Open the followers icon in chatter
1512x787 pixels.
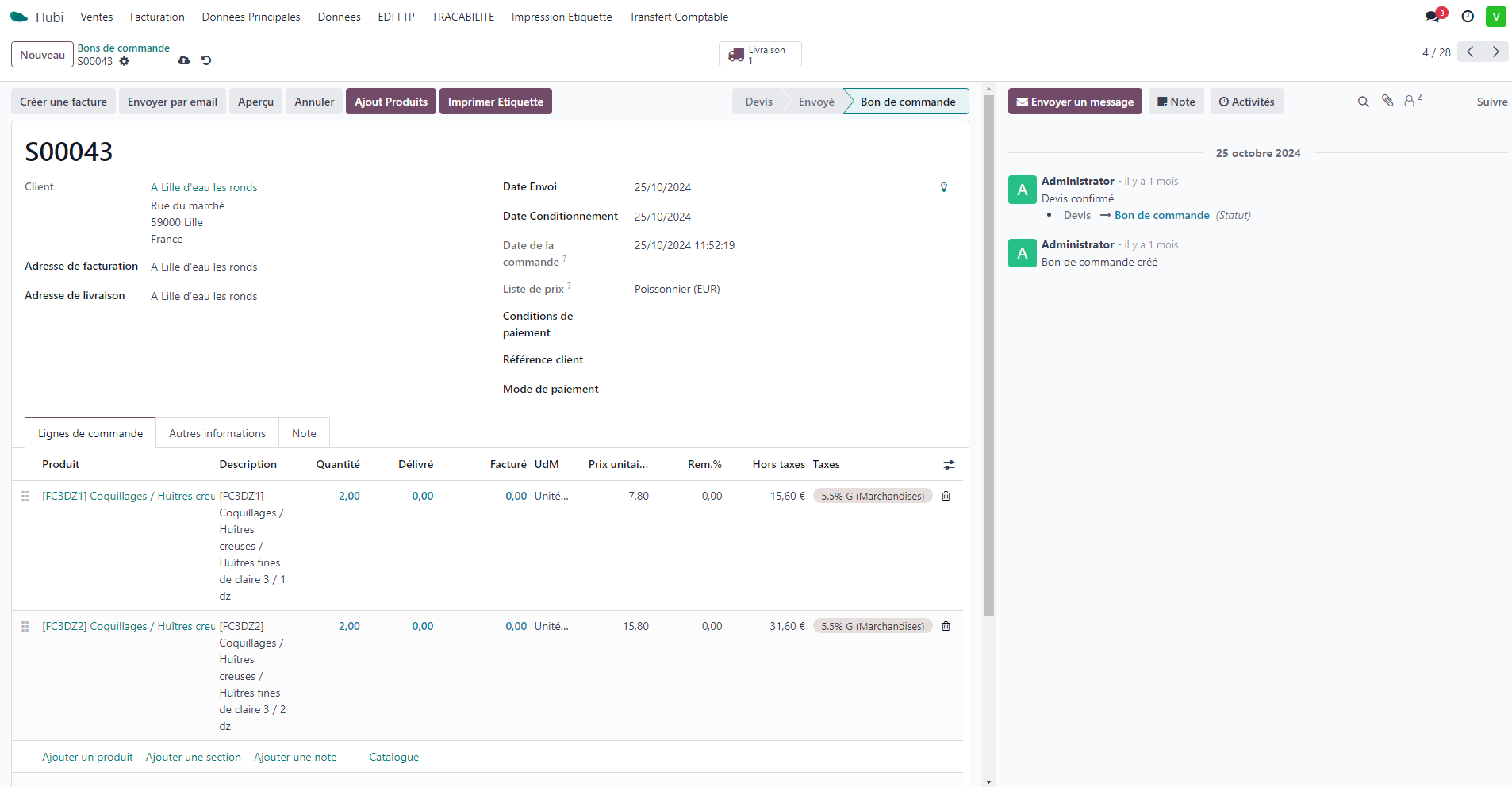[x=1410, y=101]
